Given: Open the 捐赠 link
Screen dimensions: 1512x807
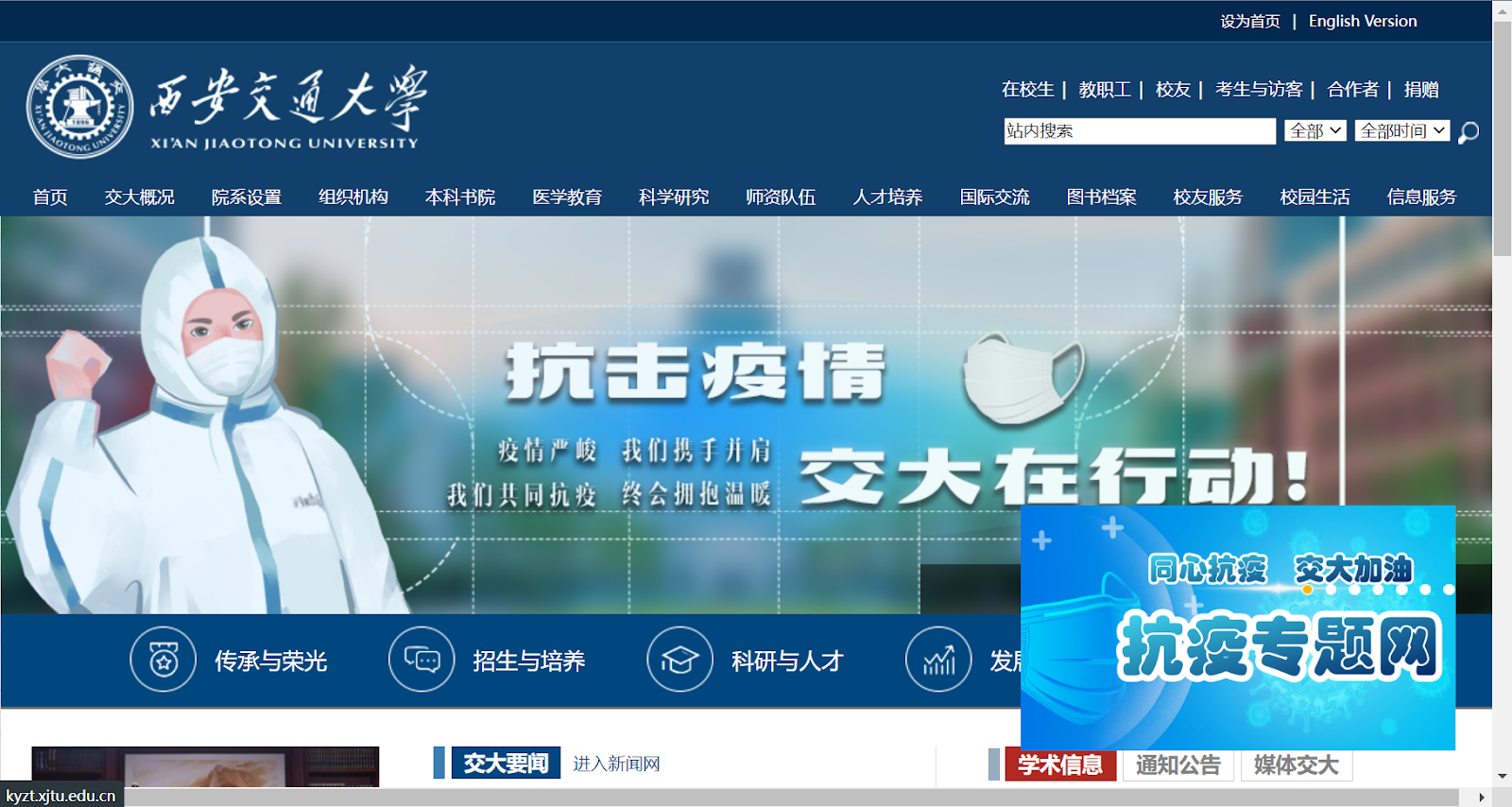Looking at the screenshot, I should point(1421,89).
